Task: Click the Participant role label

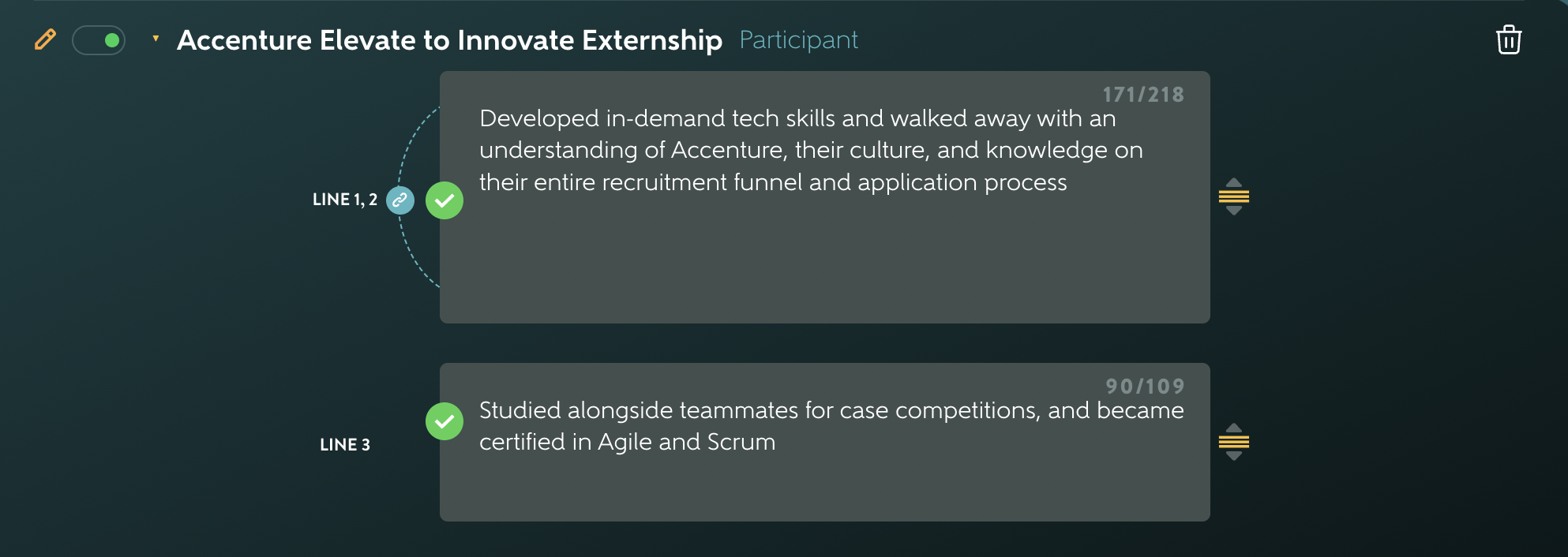Action: 798,39
